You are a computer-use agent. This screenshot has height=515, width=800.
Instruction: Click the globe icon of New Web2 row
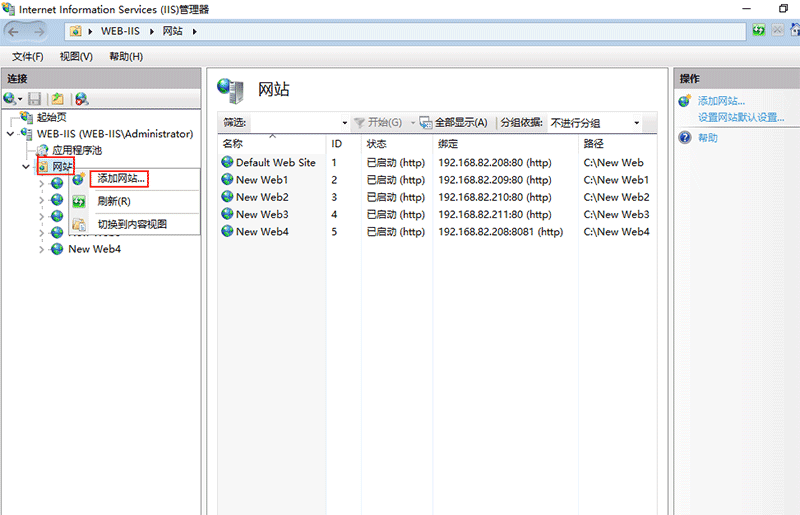tap(227, 197)
